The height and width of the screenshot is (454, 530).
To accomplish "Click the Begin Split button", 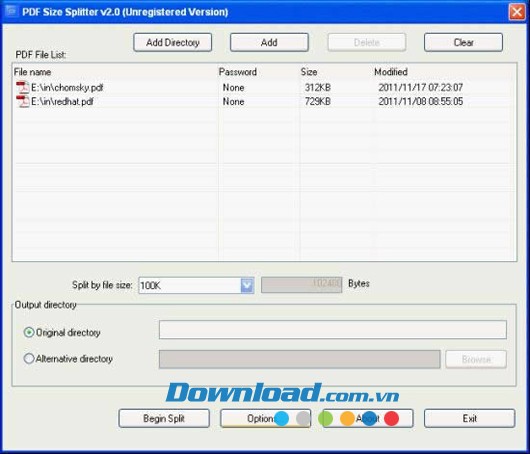I will (164, 419).
